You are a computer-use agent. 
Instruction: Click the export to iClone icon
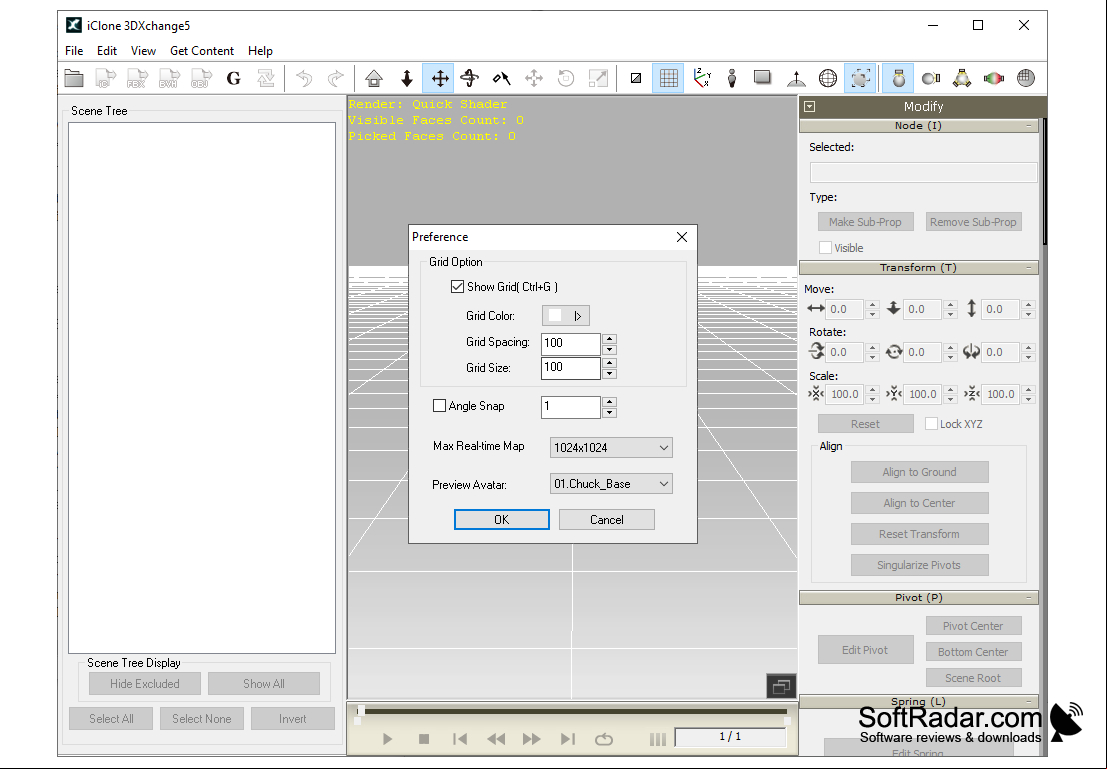pyautogui.click(x=105, y=78)
